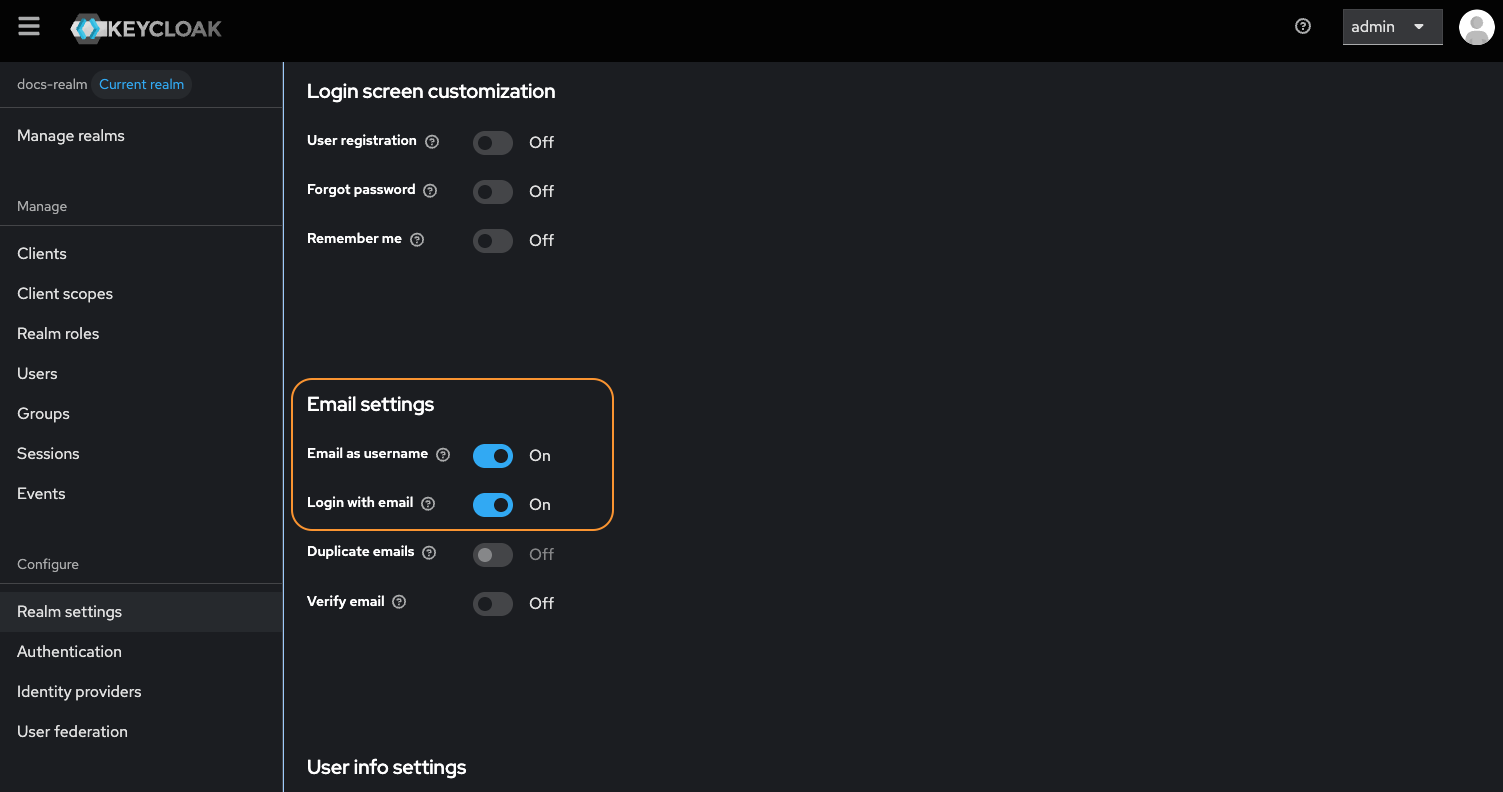The image size is (1503, 792).
Task: Go to Clients in sidebar
Action: coord(42,254)
